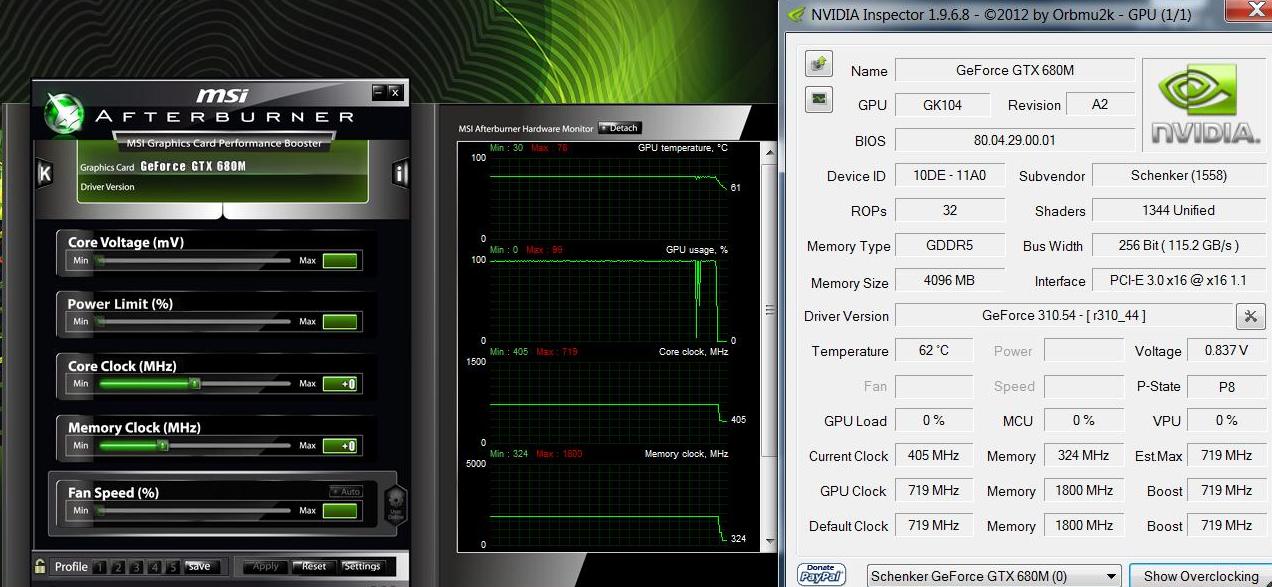1272x587 pixels.
Task: Click the Fan Speed value box
Action: (340, 511)
